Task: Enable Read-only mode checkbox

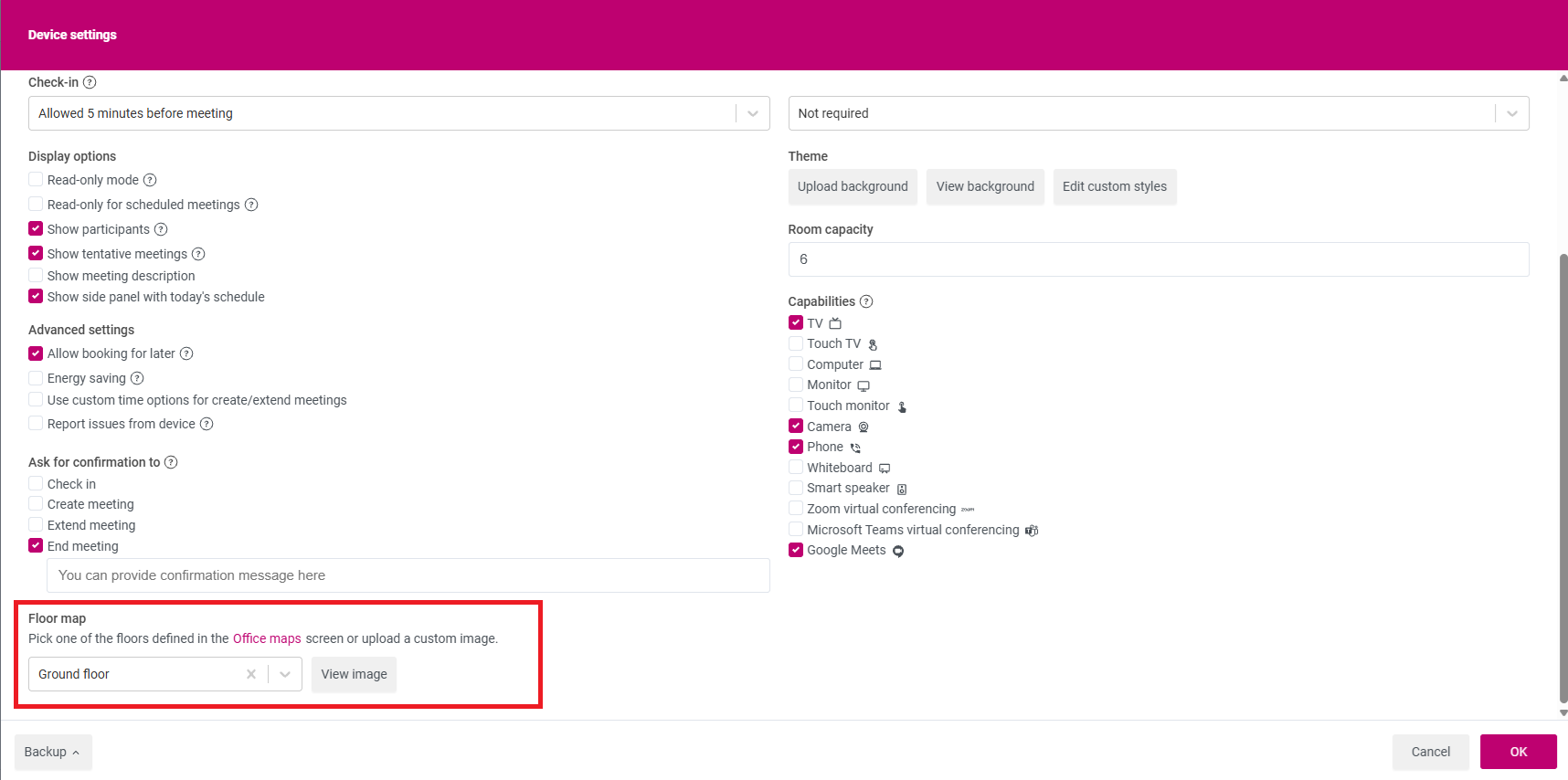Action: (36, 179)
